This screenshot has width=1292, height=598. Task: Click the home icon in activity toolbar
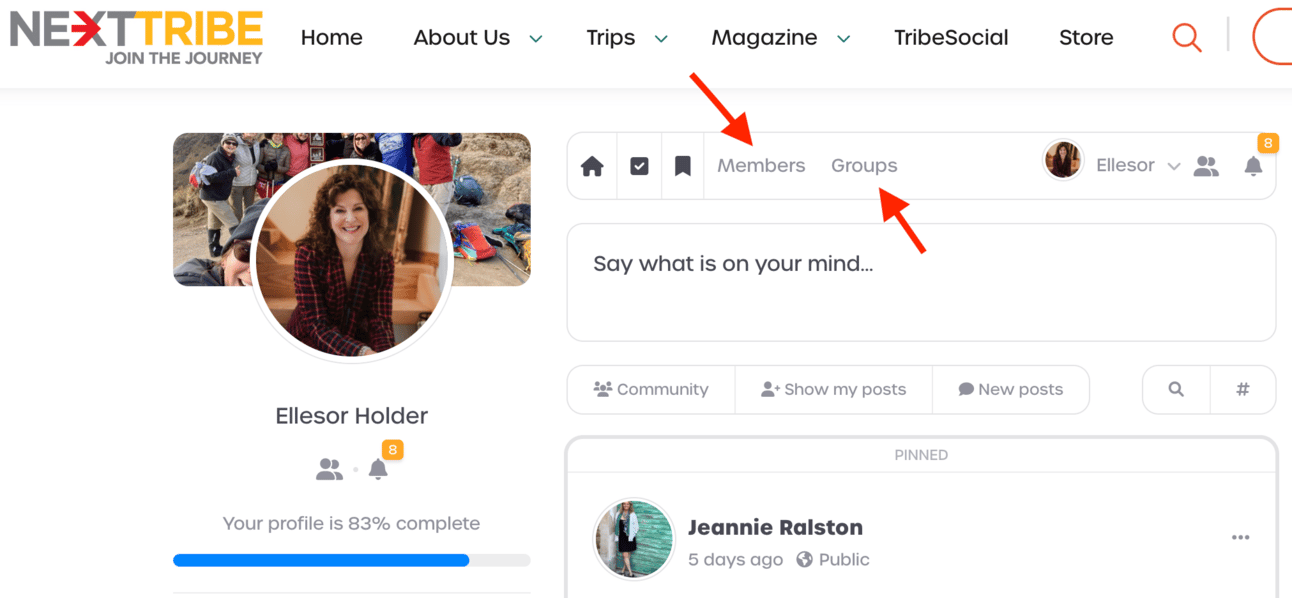[x=592, y=166]
